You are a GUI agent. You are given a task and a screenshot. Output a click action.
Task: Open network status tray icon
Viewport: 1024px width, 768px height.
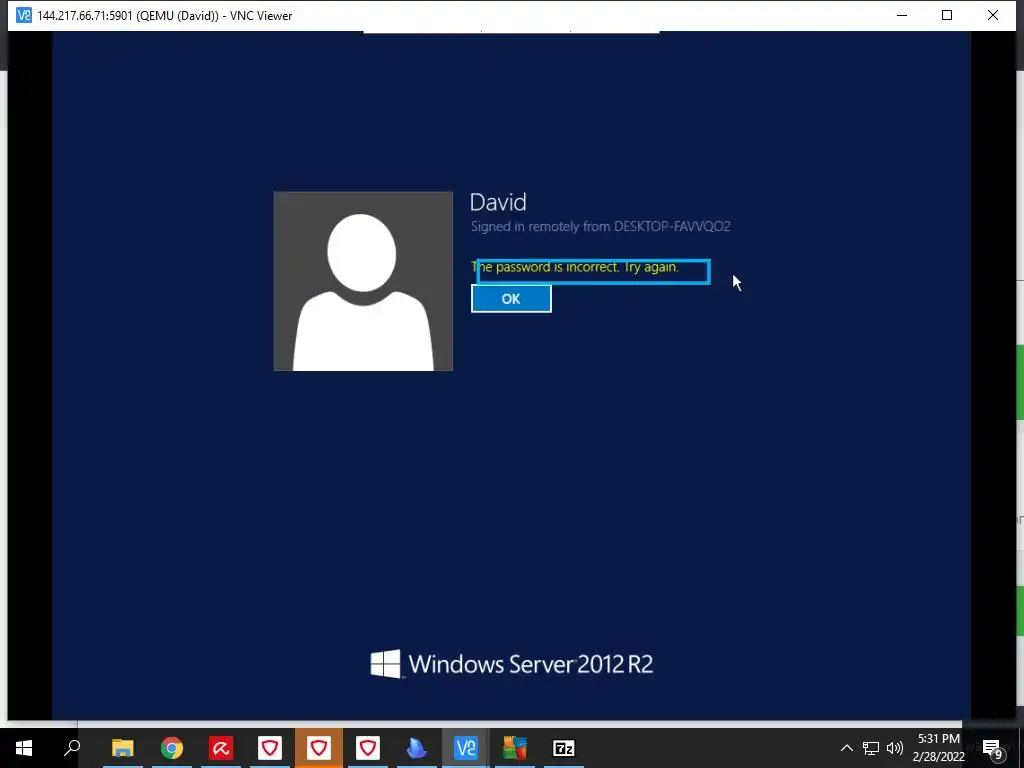[871, 748]
